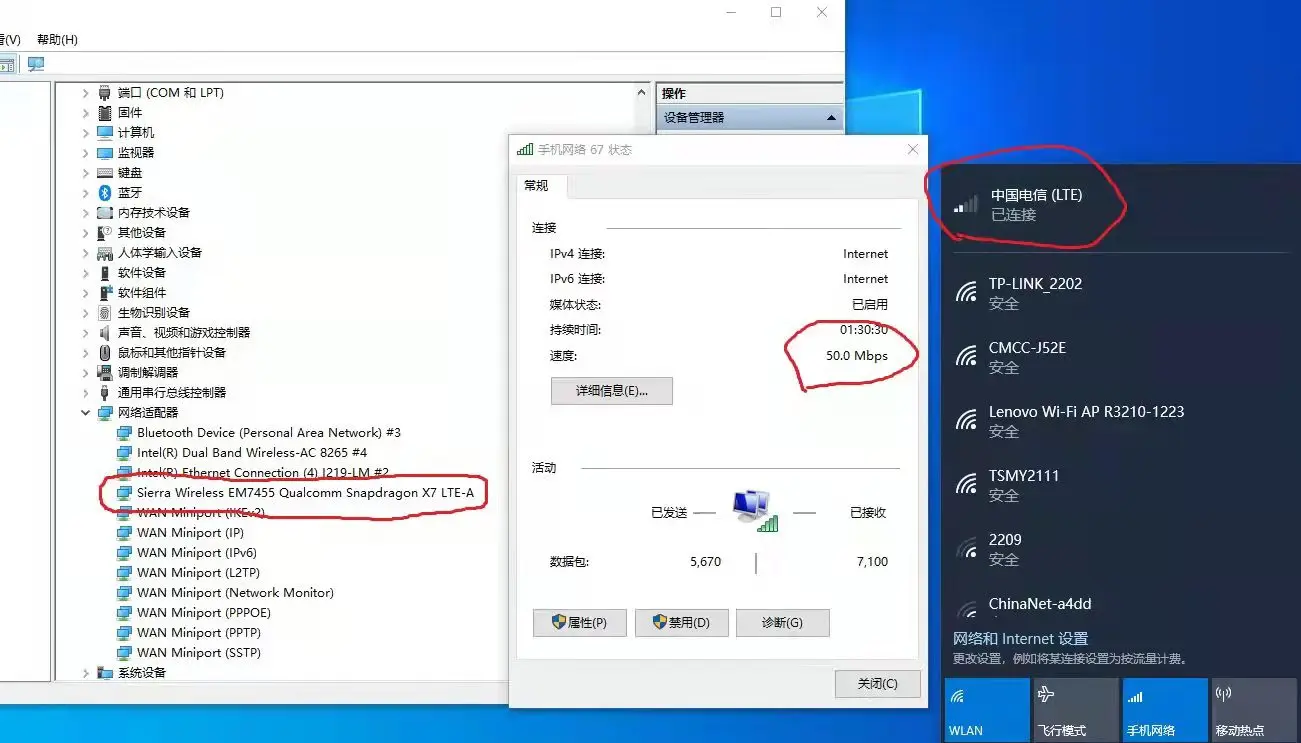Expand the 系统设备 tree node
This screenshot has width=1301, height=743.
click(x=86, y=673)
